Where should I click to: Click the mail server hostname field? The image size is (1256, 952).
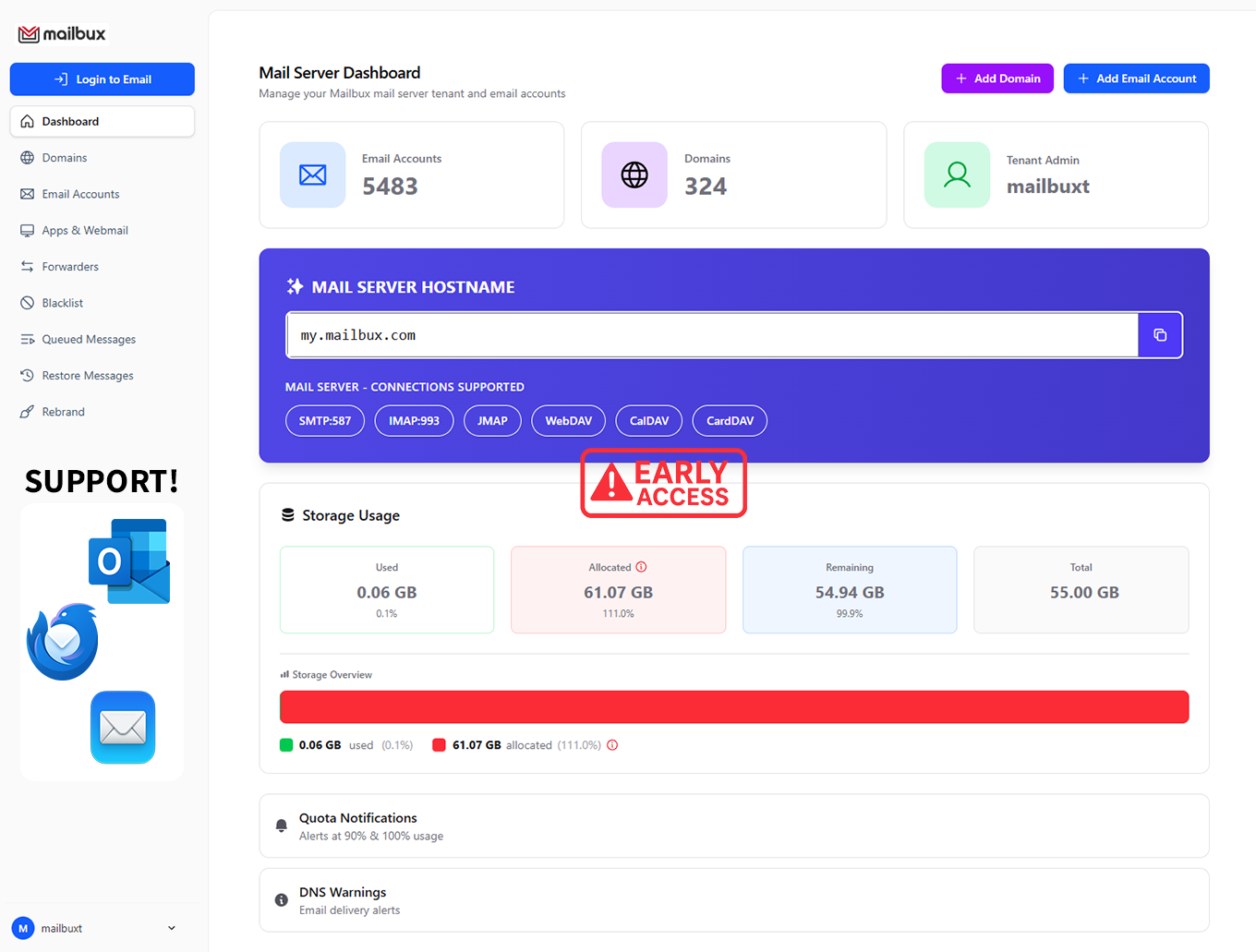click(711, 335)
